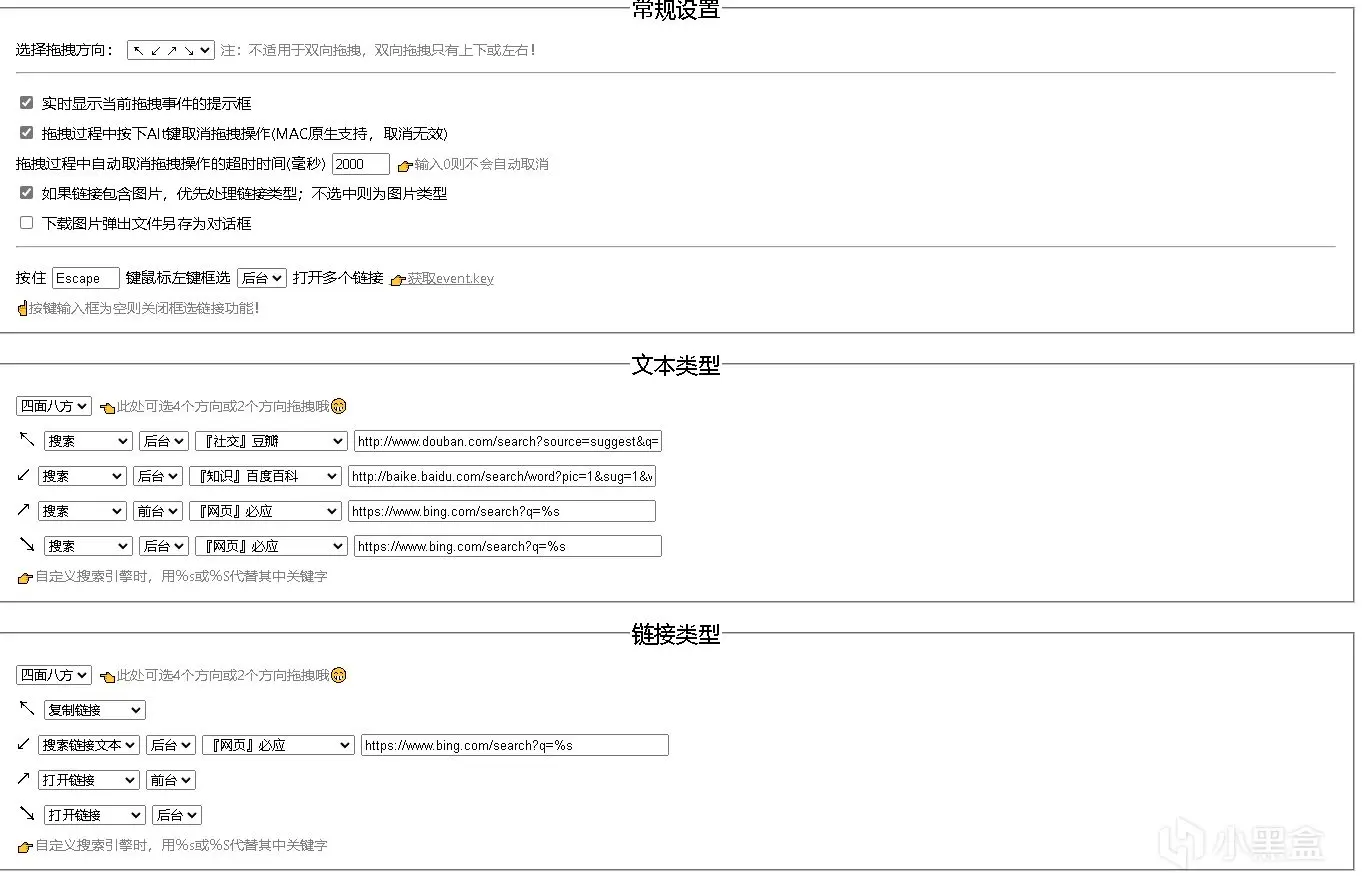This screenshot has height=892, width=1364.
Task: Open 『网页』必应 dropdown in 文本类型 ↗ row
Action: coord(265,511)
